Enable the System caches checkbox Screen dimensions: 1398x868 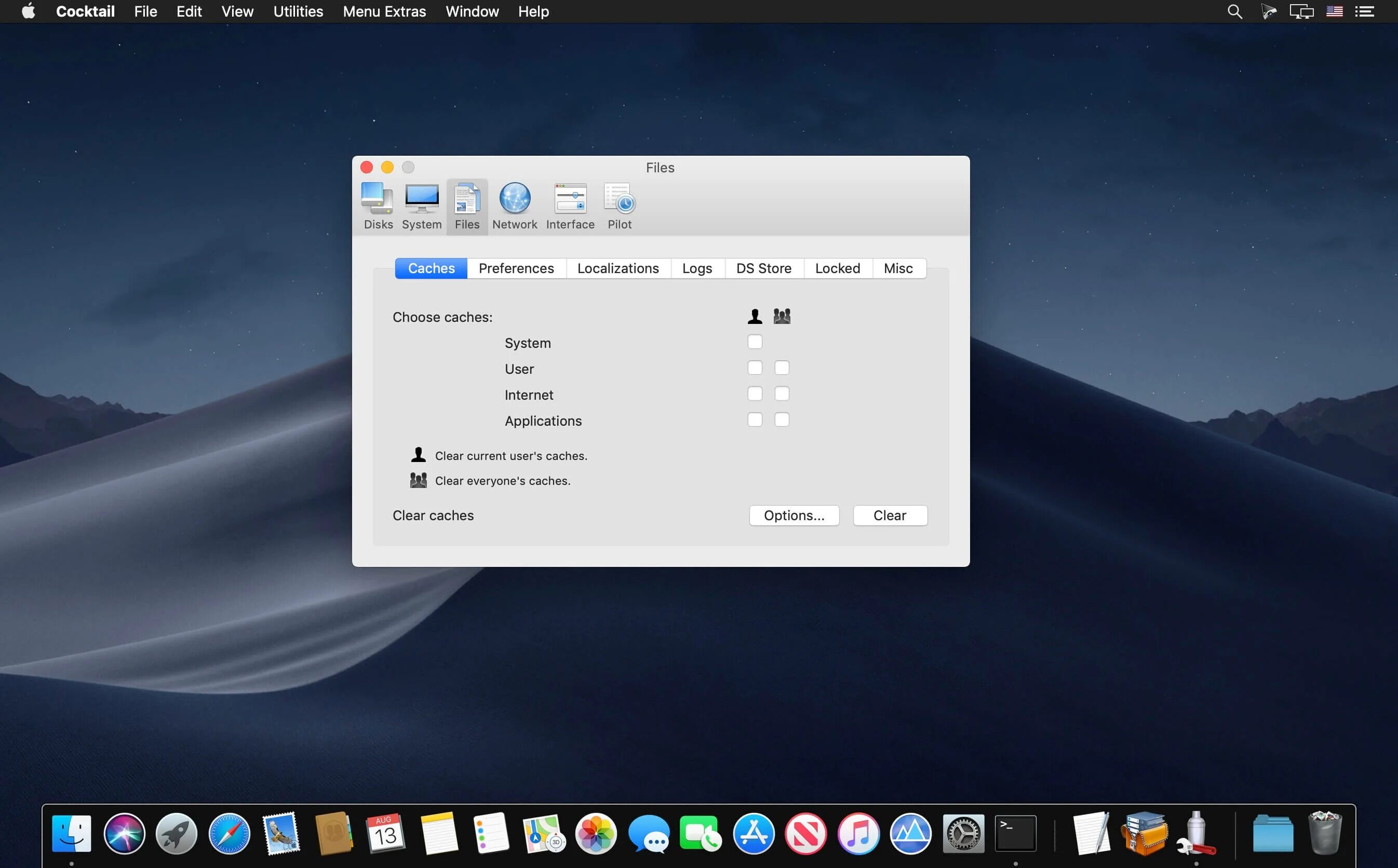point(755,341)
